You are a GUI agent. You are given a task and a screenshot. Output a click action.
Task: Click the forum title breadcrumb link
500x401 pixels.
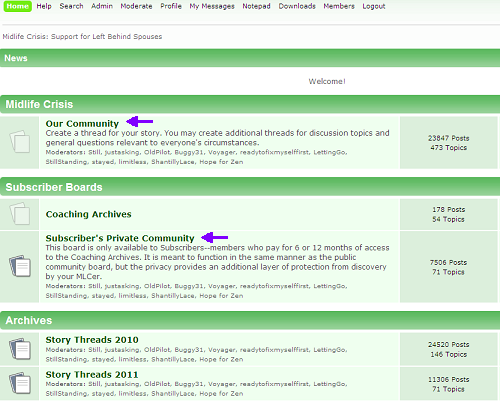coord(82,37)
